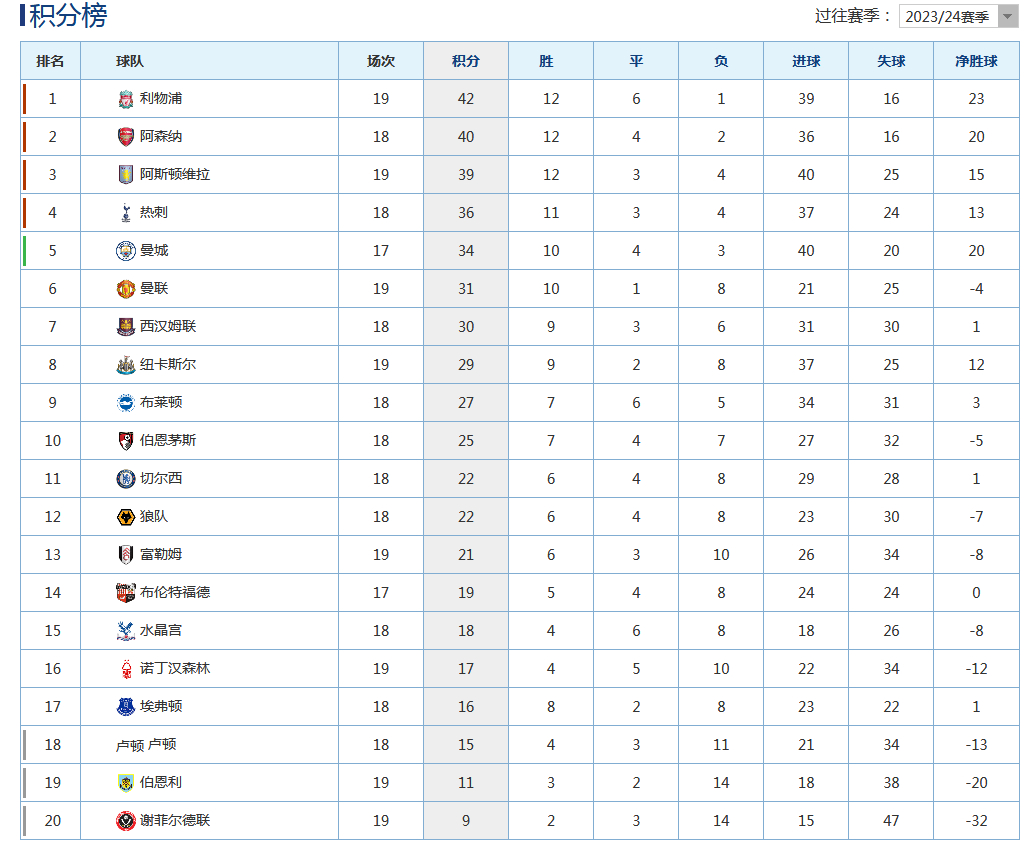1033x846 pixels.
Task: Click the 水晶宫 team name
Action: [161, 631]
